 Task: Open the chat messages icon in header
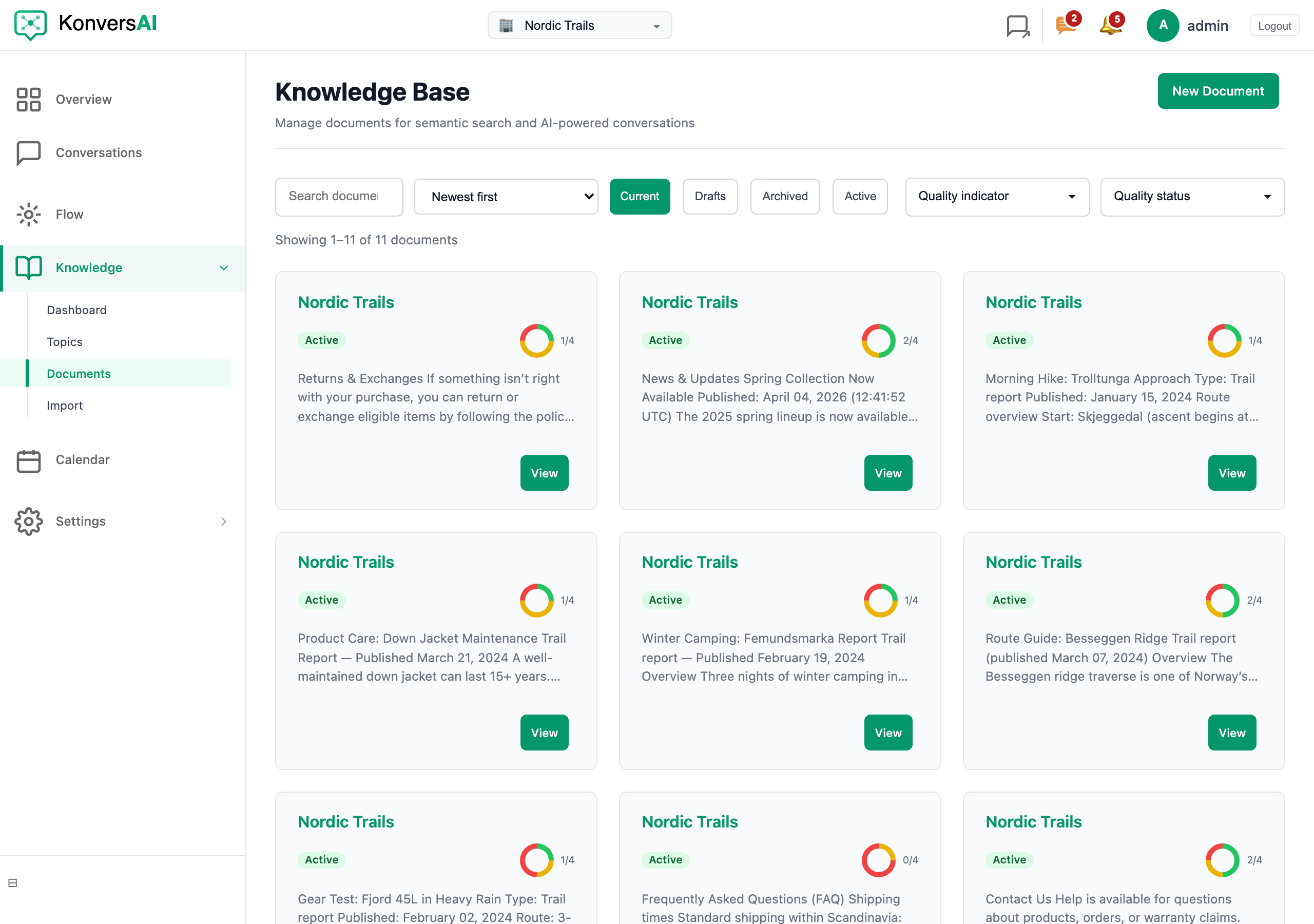click(1017, 26)
